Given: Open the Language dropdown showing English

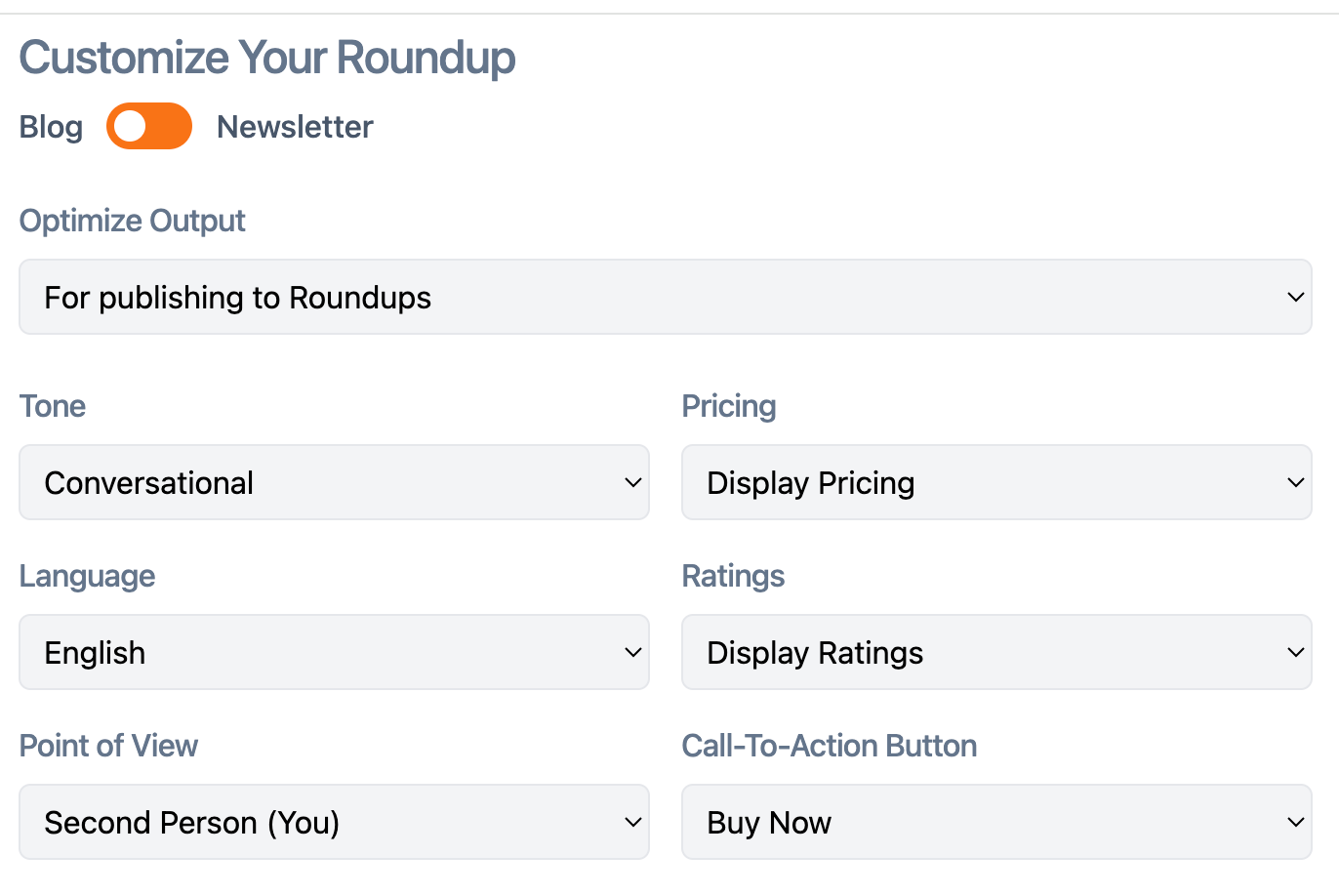Looking at the screenshot, I should point(334,652).
